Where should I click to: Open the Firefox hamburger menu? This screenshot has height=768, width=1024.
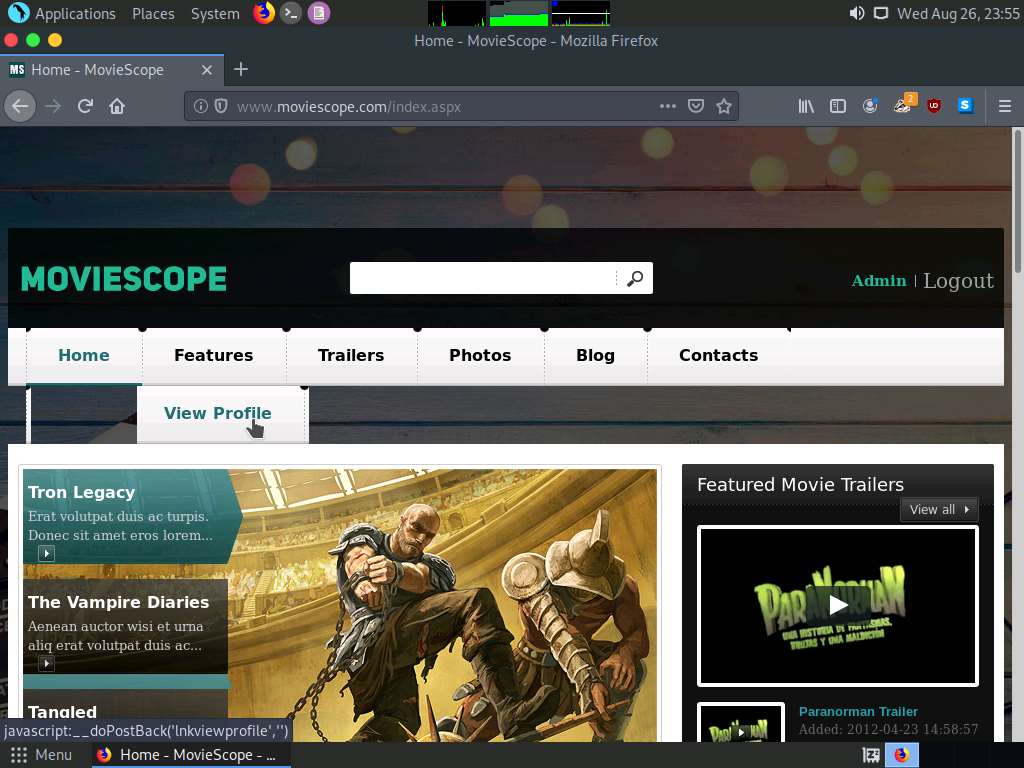pos(1006,106)
